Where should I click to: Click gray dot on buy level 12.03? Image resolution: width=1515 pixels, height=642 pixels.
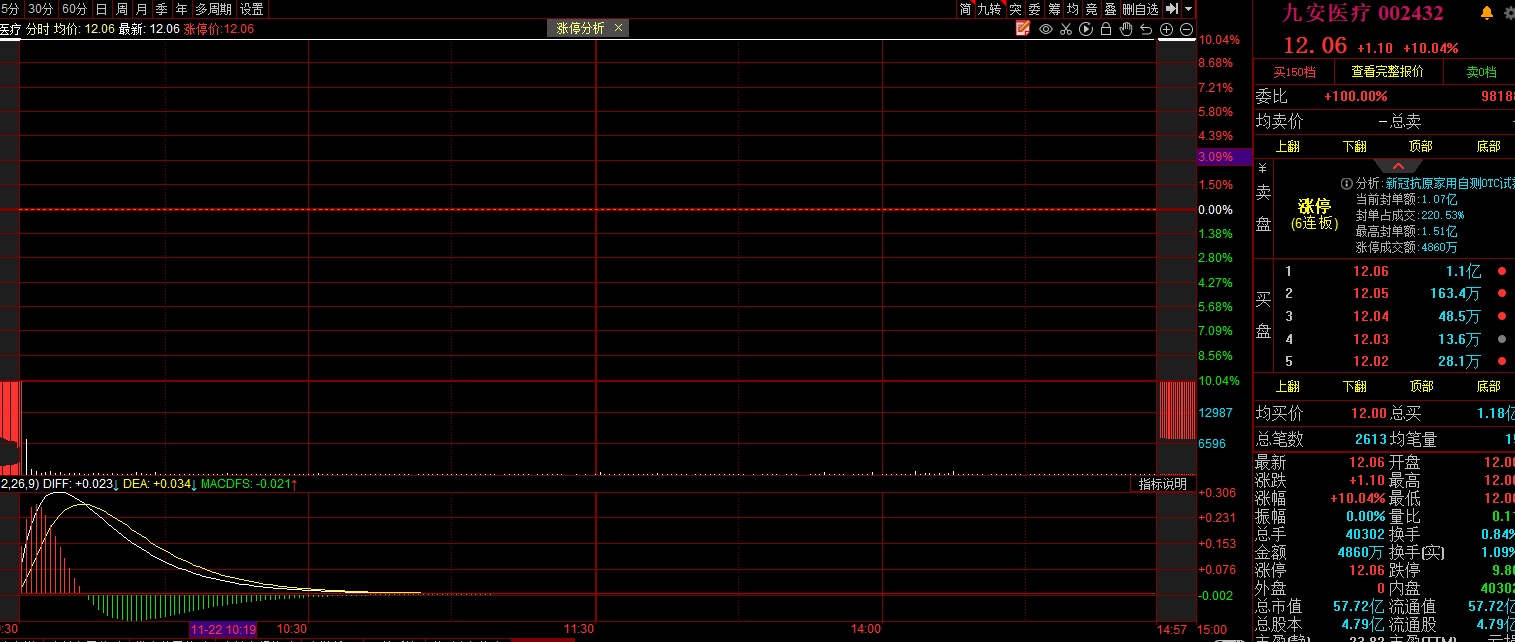coord(1501,339)
